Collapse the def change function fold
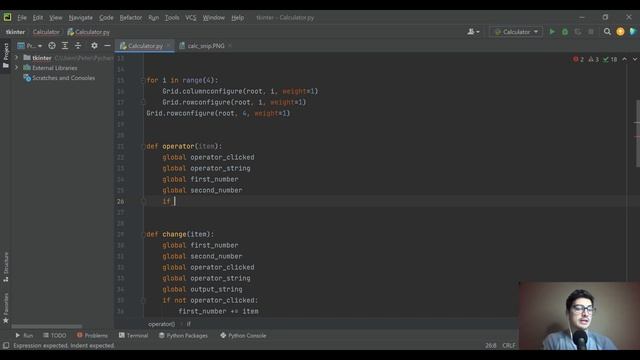This screenshot has height=360, width=640. 143,234
